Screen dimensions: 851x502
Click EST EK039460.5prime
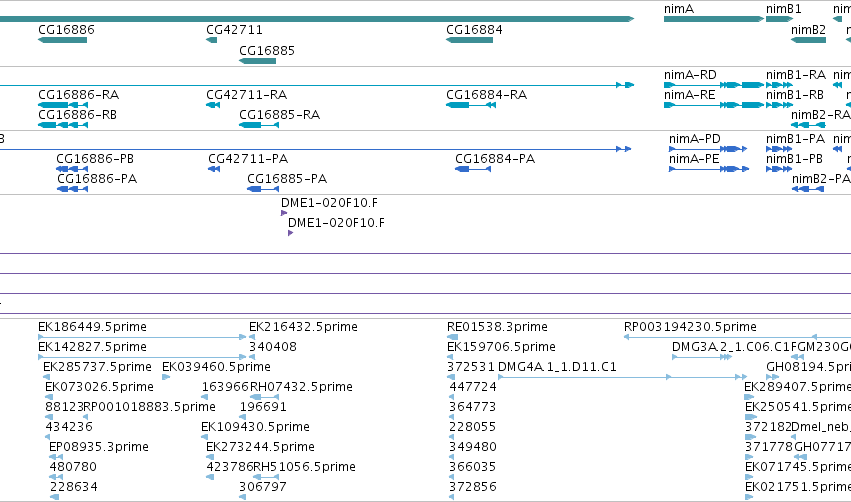pyautogui.click(x=217, y=367)
